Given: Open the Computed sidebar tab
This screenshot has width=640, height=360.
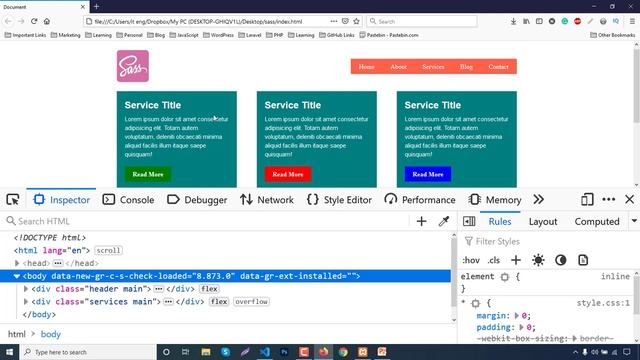Looking at the screenshot, I should [x=597, y=221].
